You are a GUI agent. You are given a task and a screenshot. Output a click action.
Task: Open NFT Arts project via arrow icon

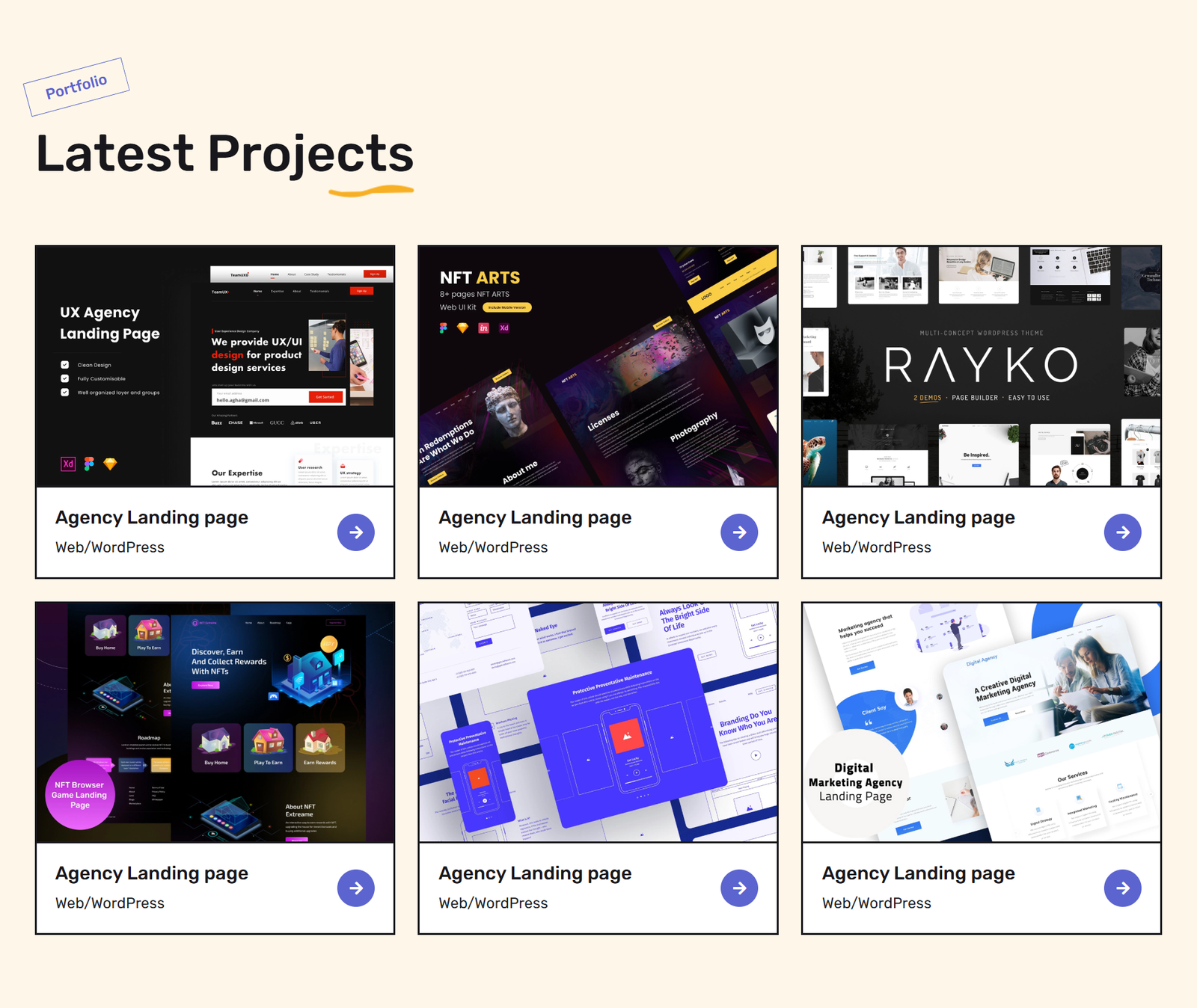pos(739,532)
